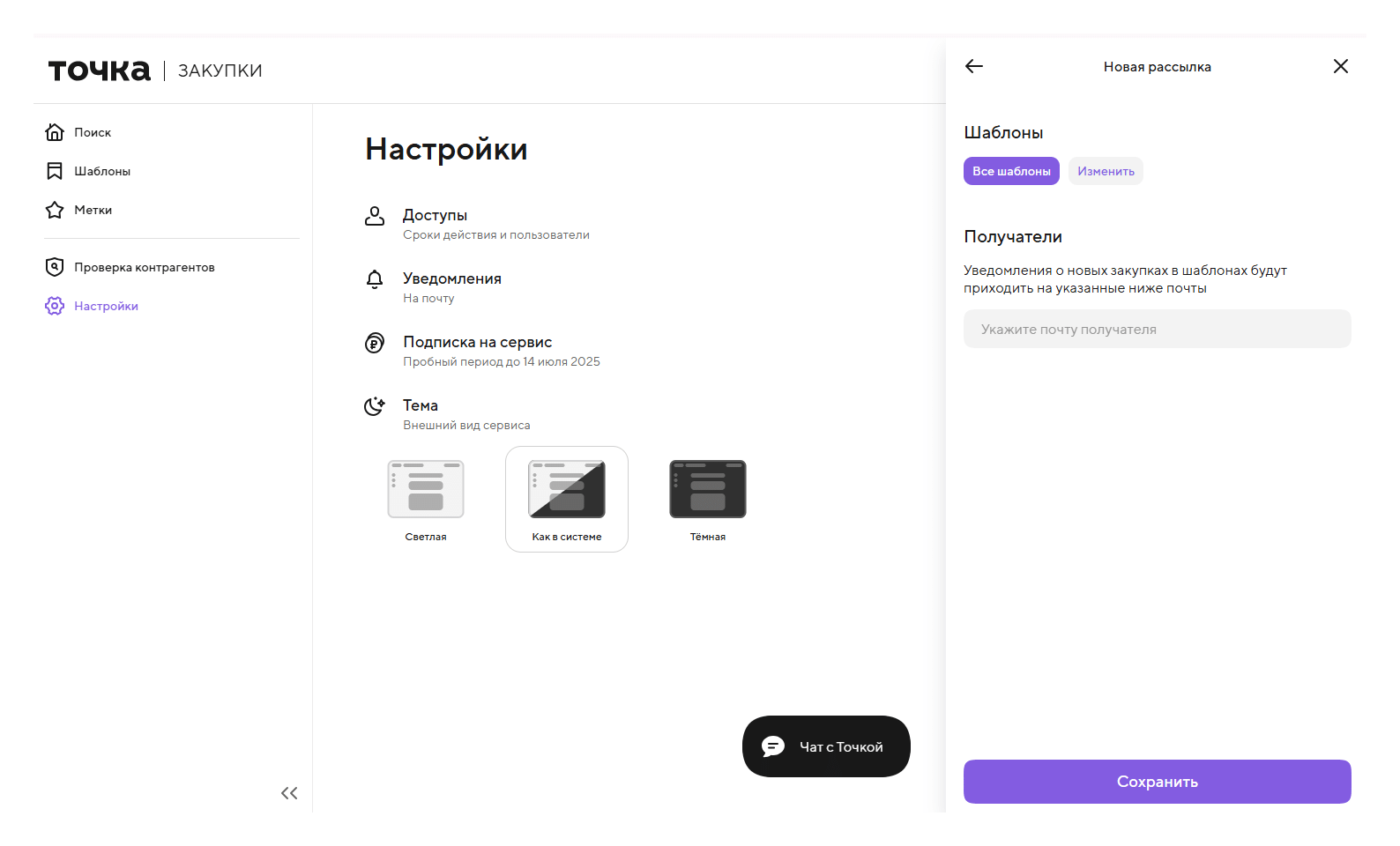Viewport: 1400px width, 846px height.
Task: Click the user icon beside Доступы
Action: pyautogui.click(x=375, y=216)
